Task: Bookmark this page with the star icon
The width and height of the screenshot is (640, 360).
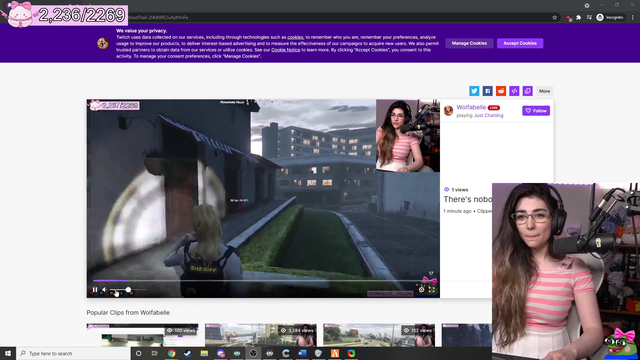Action: (554, 18)
